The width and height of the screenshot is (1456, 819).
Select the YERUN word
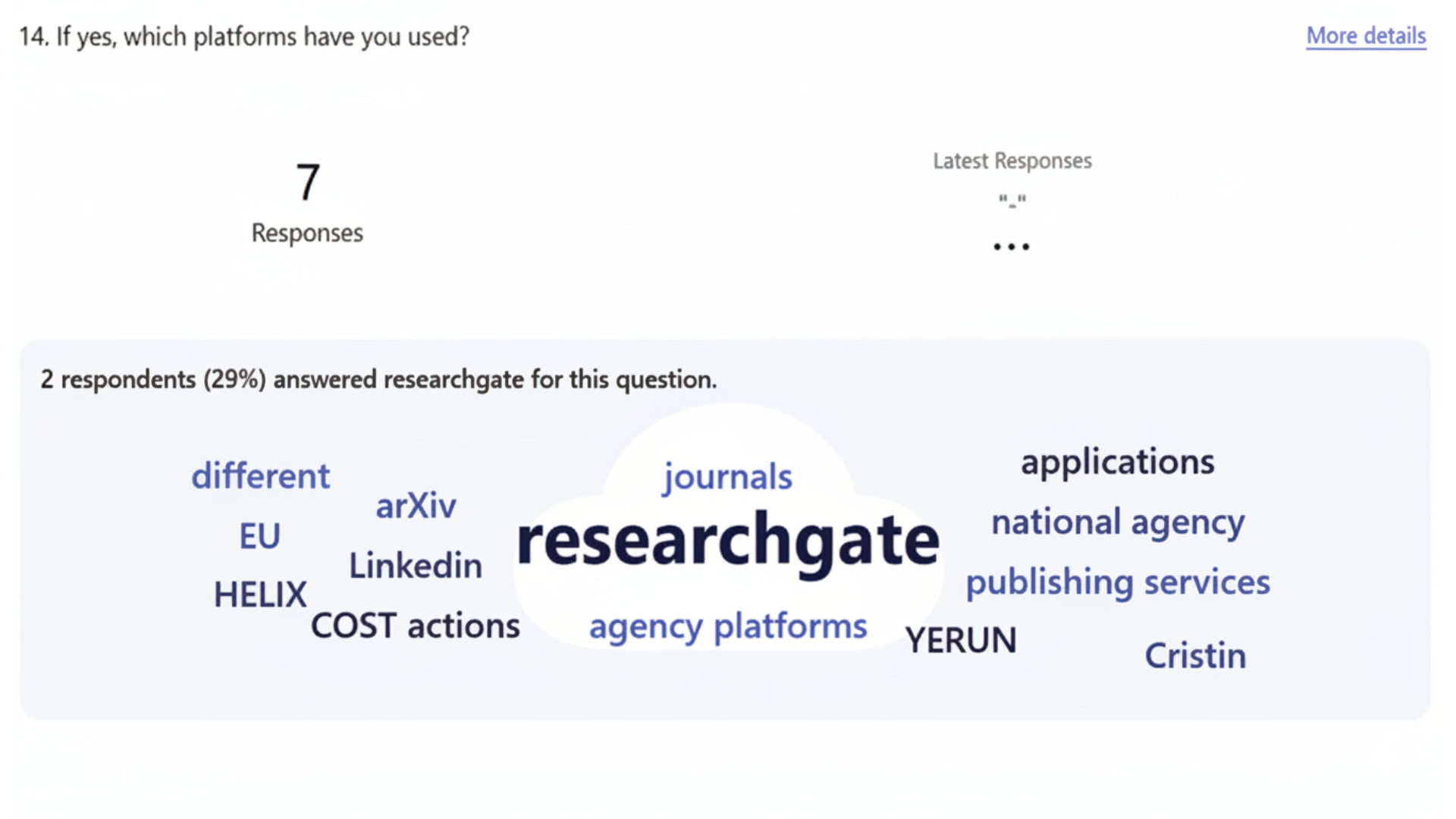tap(960, 641)
